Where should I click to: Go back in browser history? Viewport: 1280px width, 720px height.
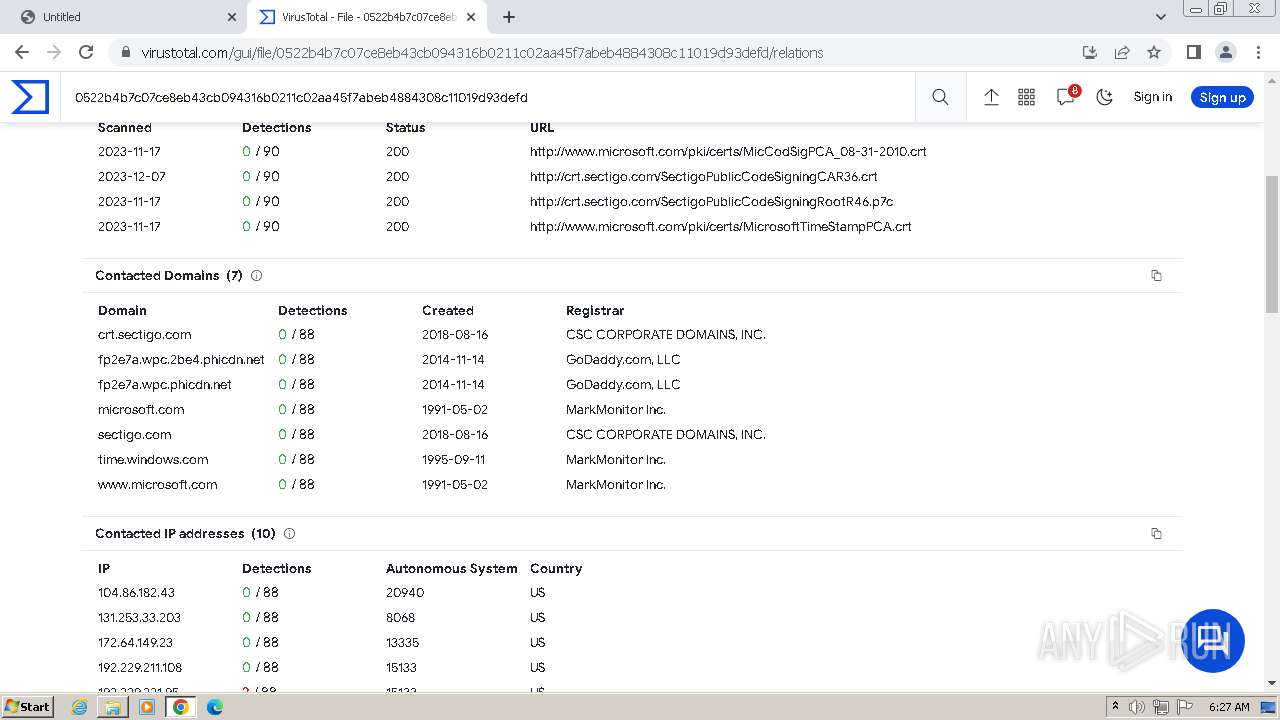[x=22, y=52]
